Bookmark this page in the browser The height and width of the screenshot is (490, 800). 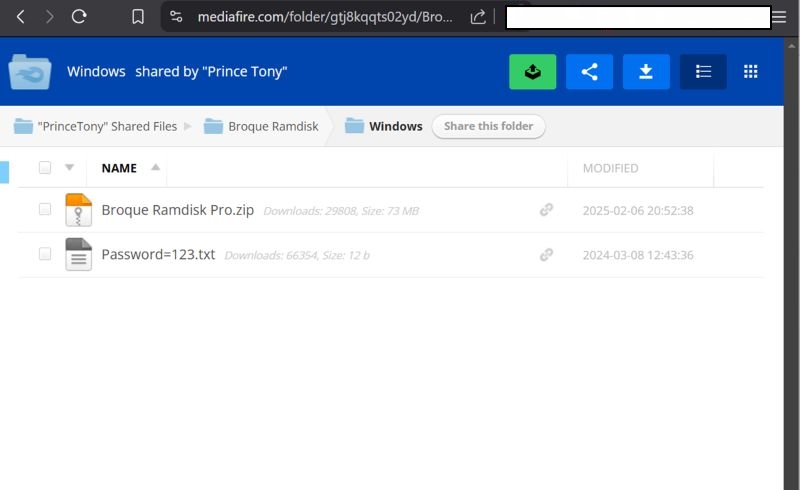point(138,17)
